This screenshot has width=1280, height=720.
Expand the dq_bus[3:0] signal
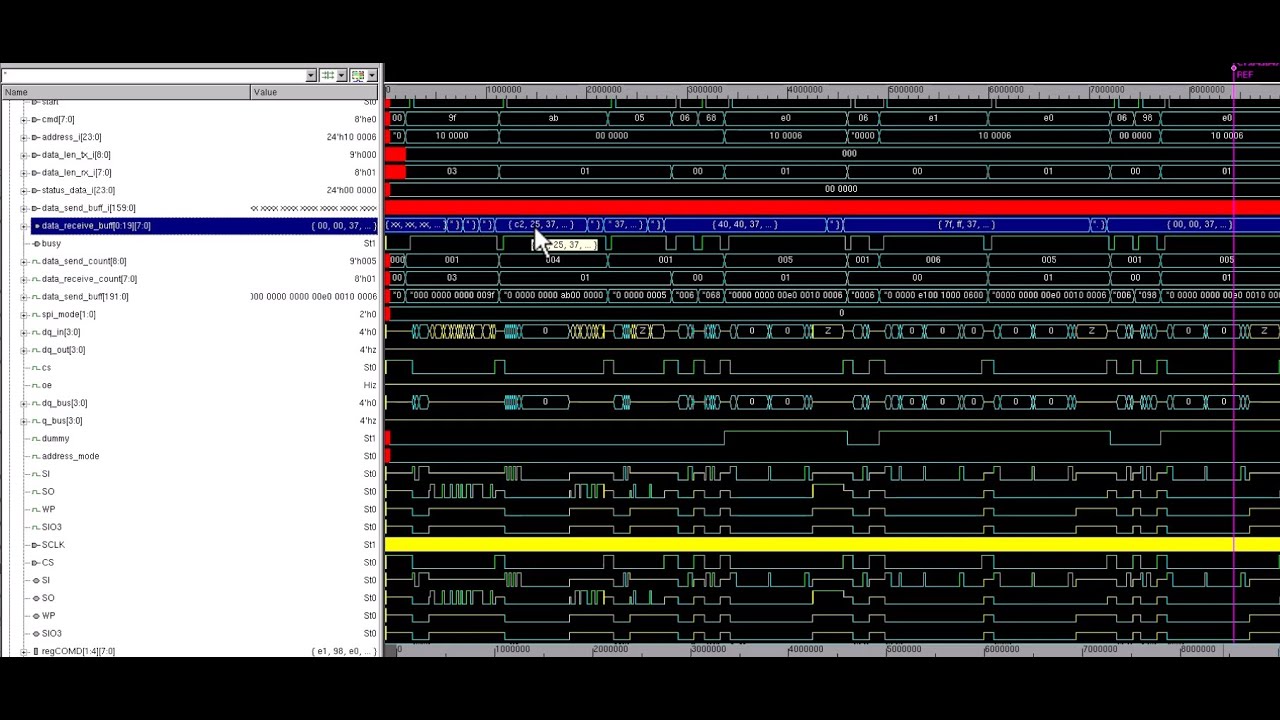point(24,403)
